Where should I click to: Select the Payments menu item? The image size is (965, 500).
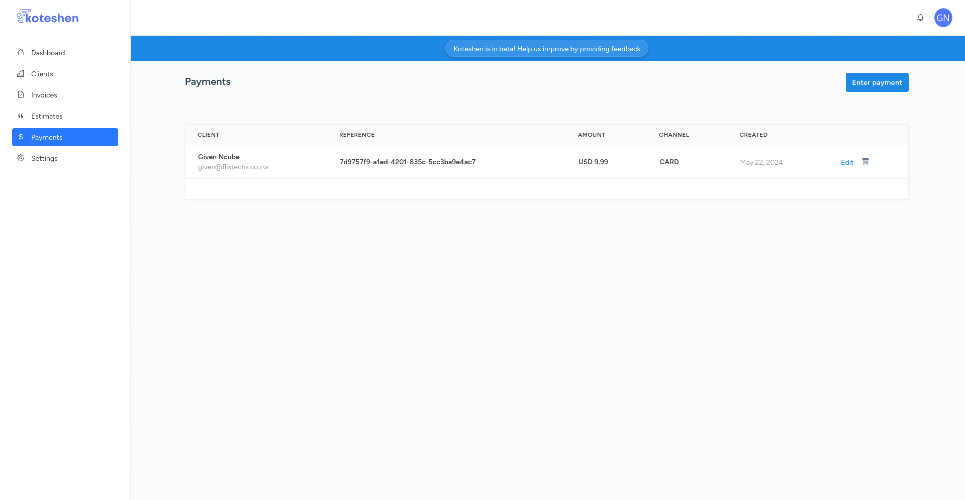pyautogui.click(x=65, y=137)
